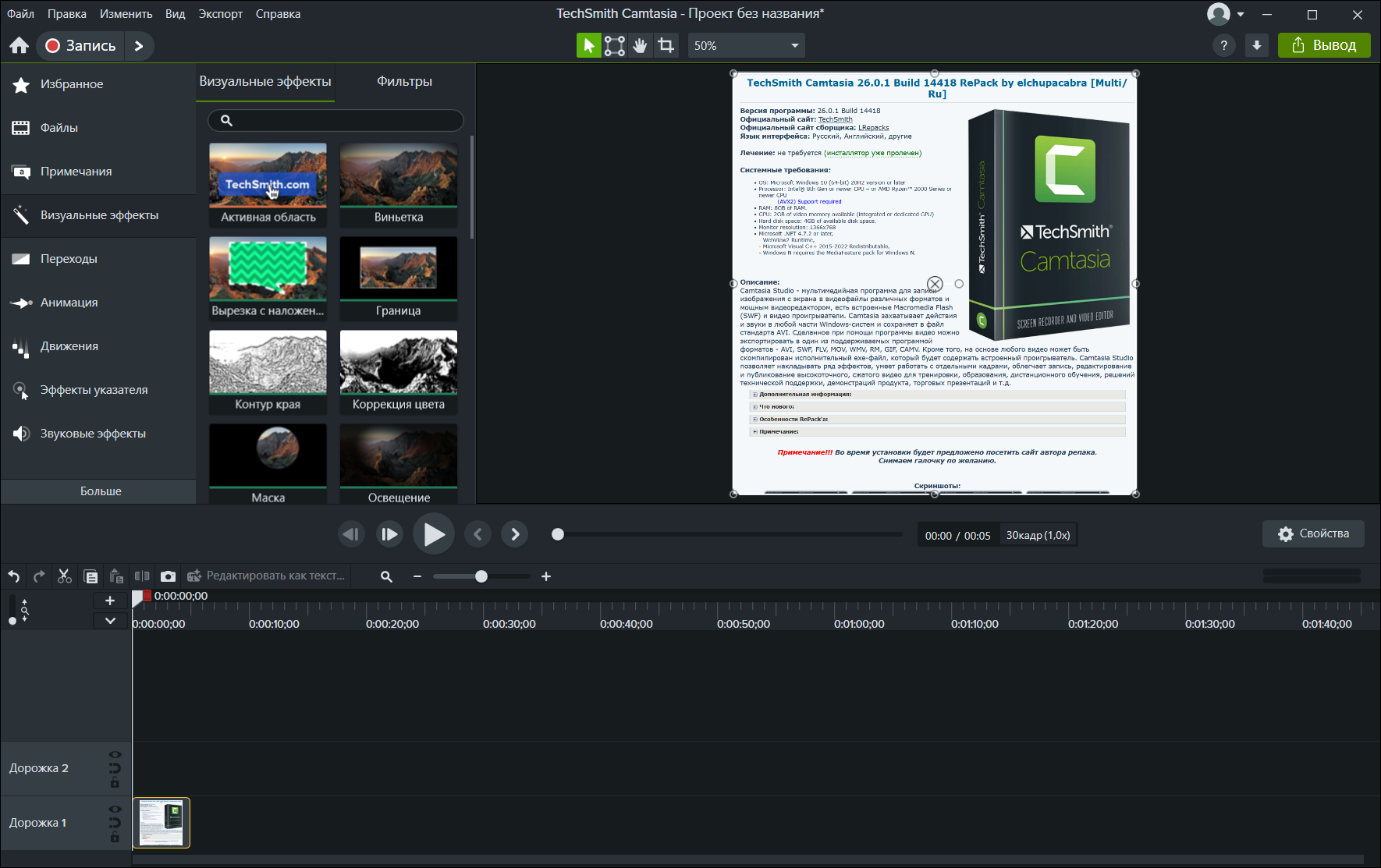Redo the last undone action
This screenshot has height=868, width=1381.
click(39, 577)
